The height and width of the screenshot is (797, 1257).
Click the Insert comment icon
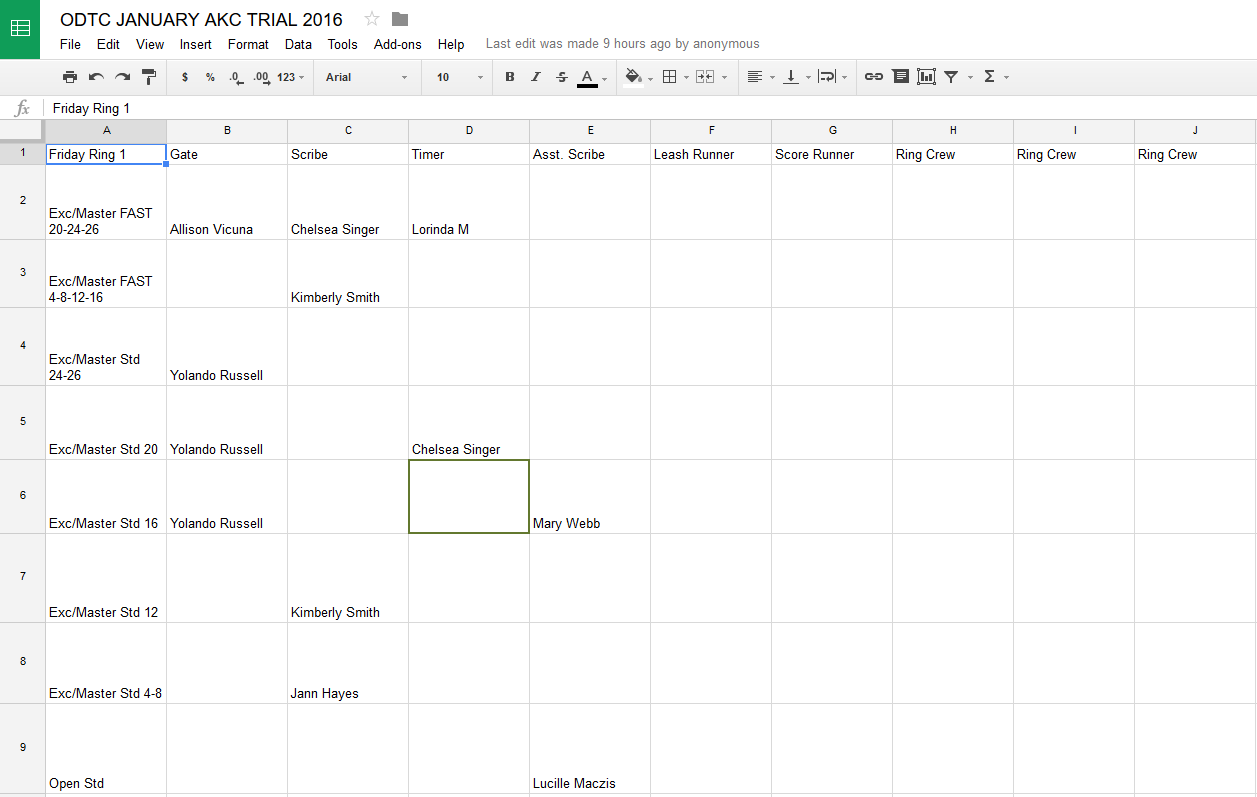[x=900, y=77]
